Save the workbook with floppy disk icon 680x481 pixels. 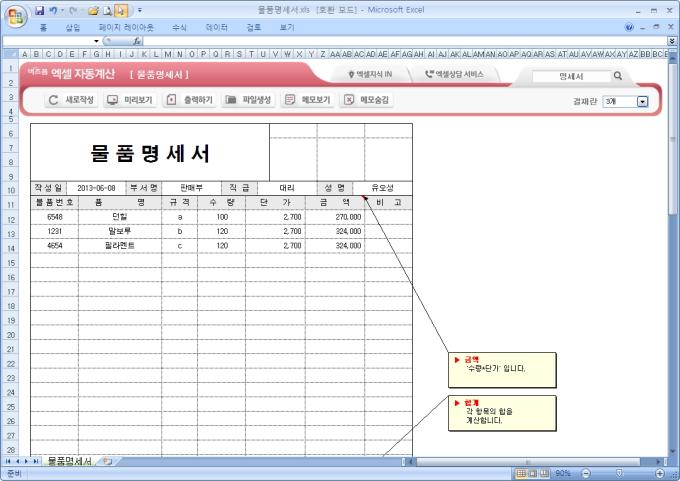point(39,10)
